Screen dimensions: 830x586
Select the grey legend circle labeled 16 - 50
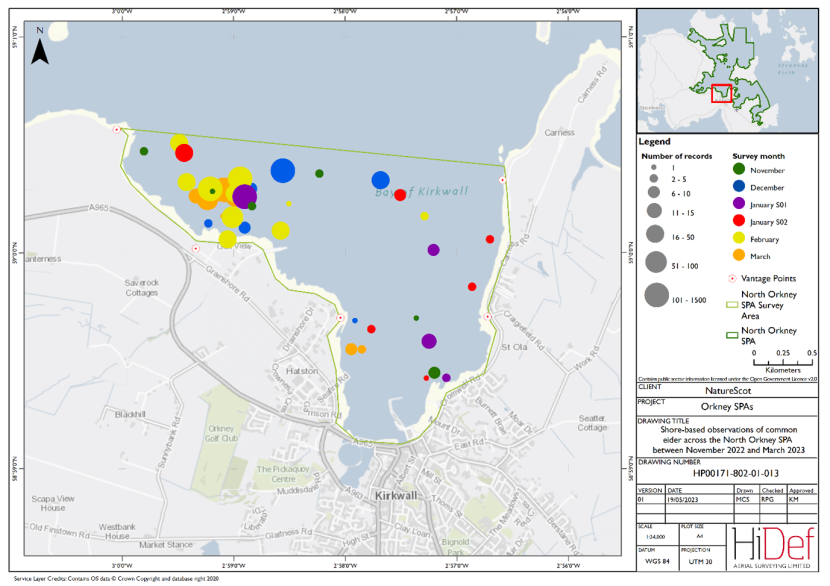point(655,234)
